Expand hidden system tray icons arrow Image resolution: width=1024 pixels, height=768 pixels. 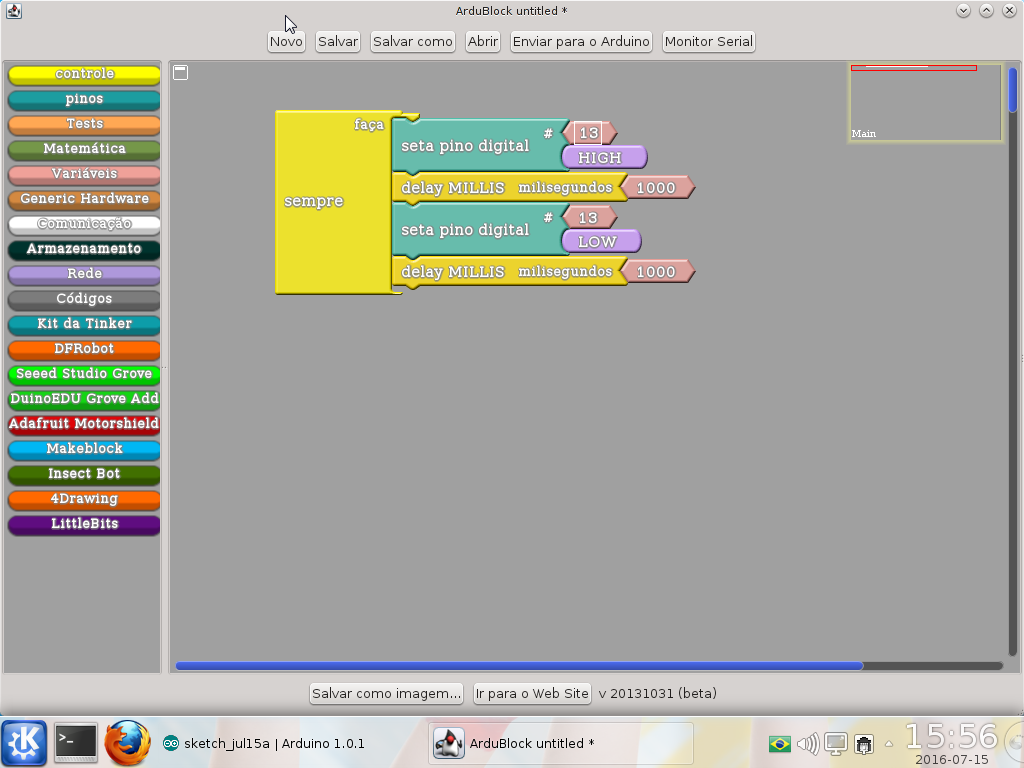[889, 743]
